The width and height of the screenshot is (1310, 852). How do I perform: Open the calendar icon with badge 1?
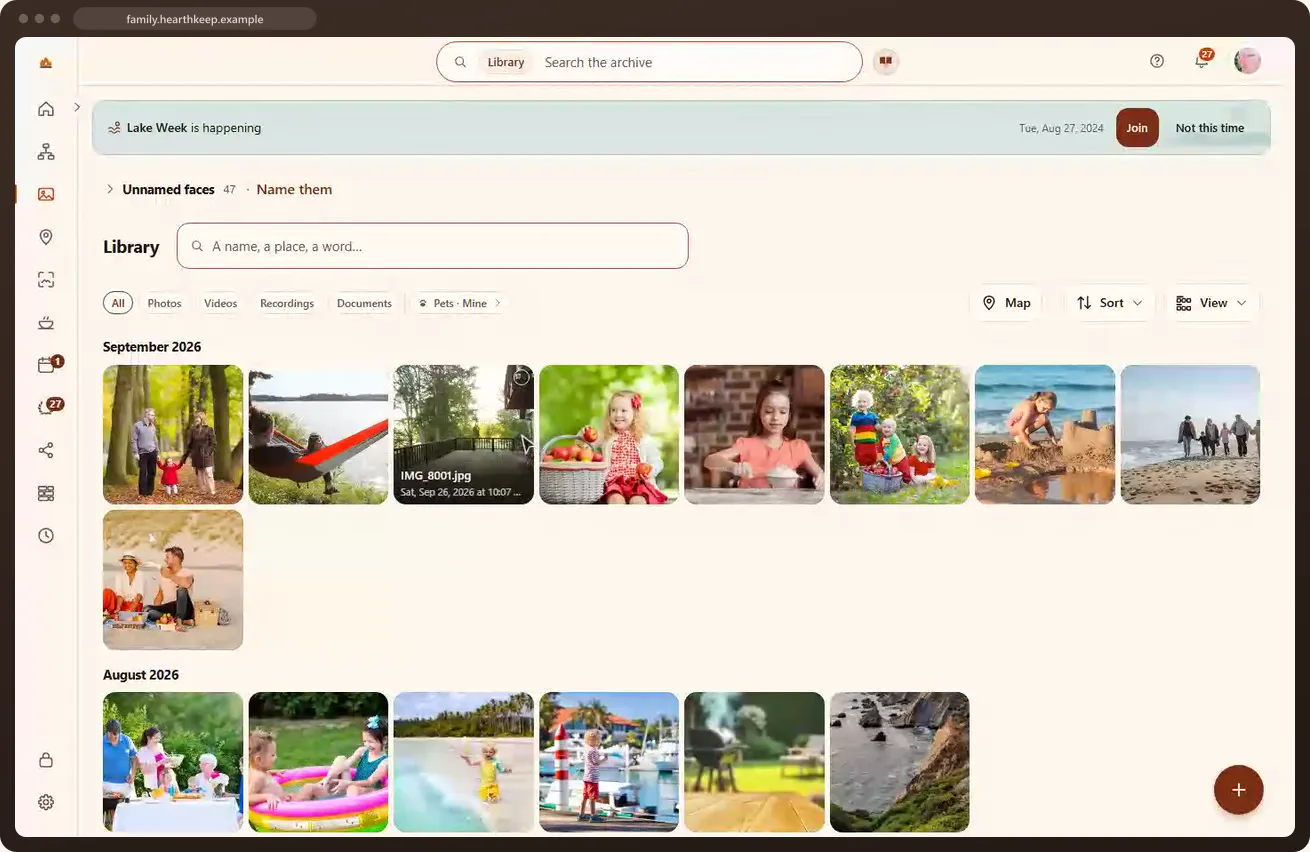[46, 365]
